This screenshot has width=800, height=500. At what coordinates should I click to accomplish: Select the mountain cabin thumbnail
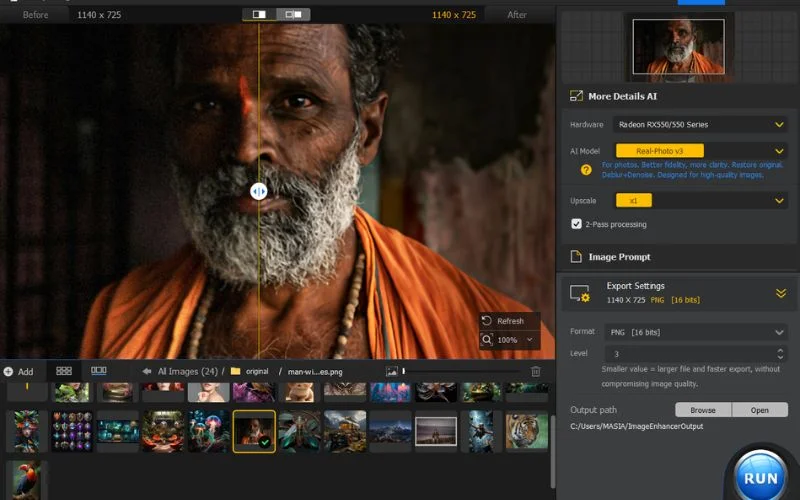click(x=345, y=432)
